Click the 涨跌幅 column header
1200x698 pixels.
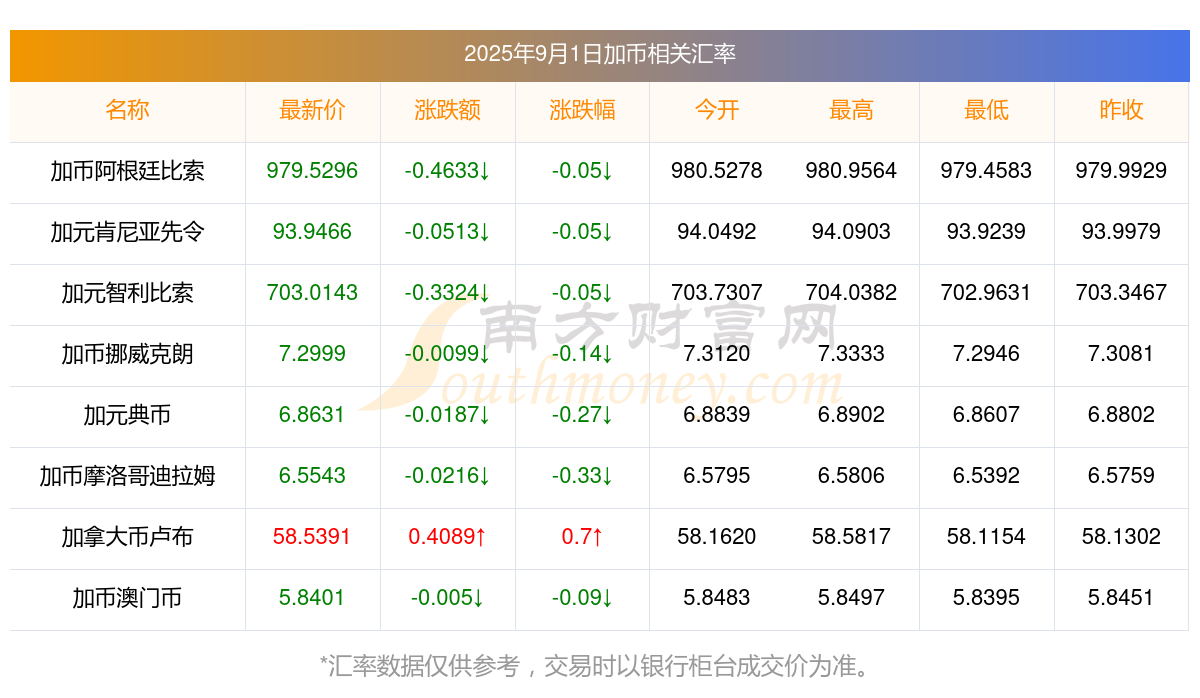[582, 110]
